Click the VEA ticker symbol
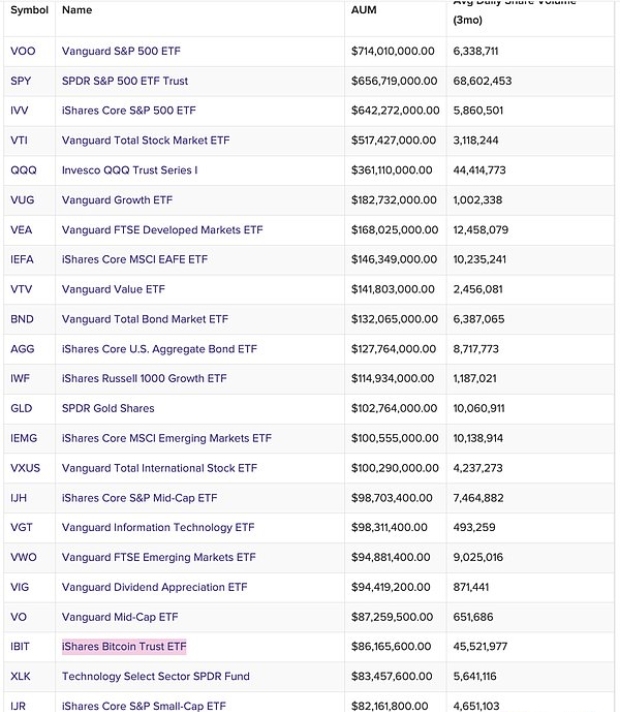The width and height of the screenshot is (620, 712). click(21, 230)
